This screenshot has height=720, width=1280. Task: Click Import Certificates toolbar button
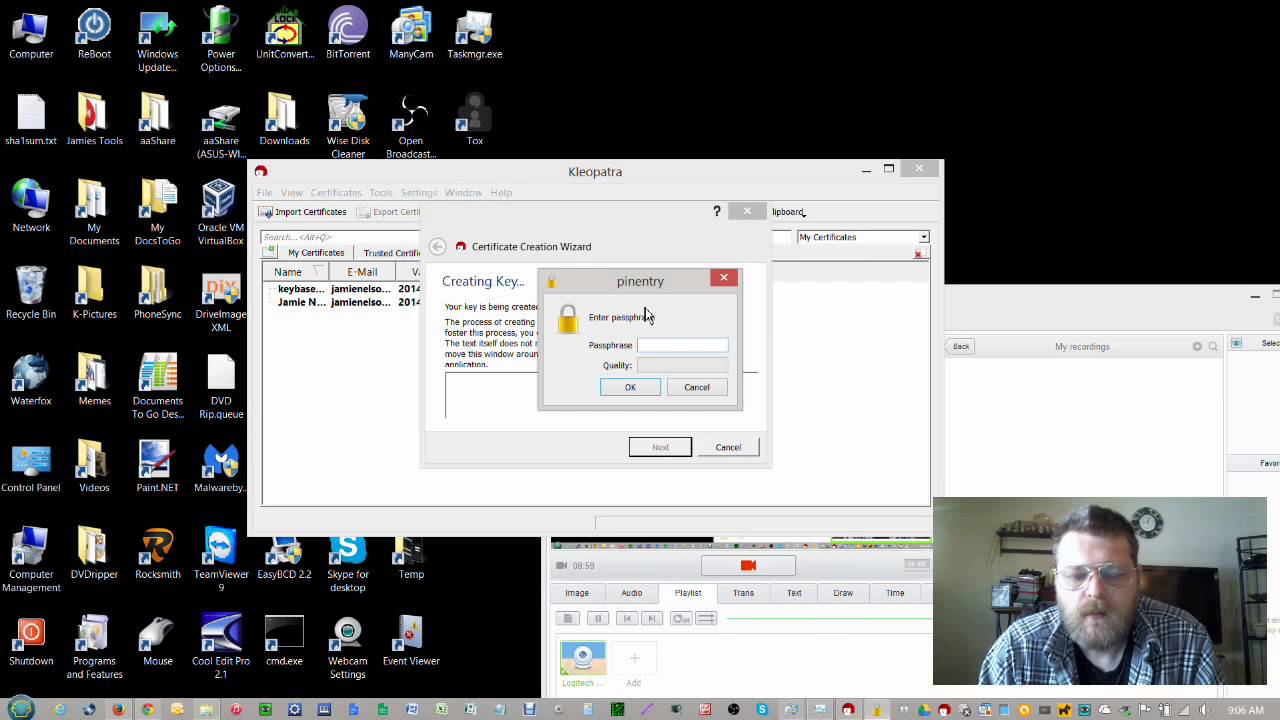point(303,212)
